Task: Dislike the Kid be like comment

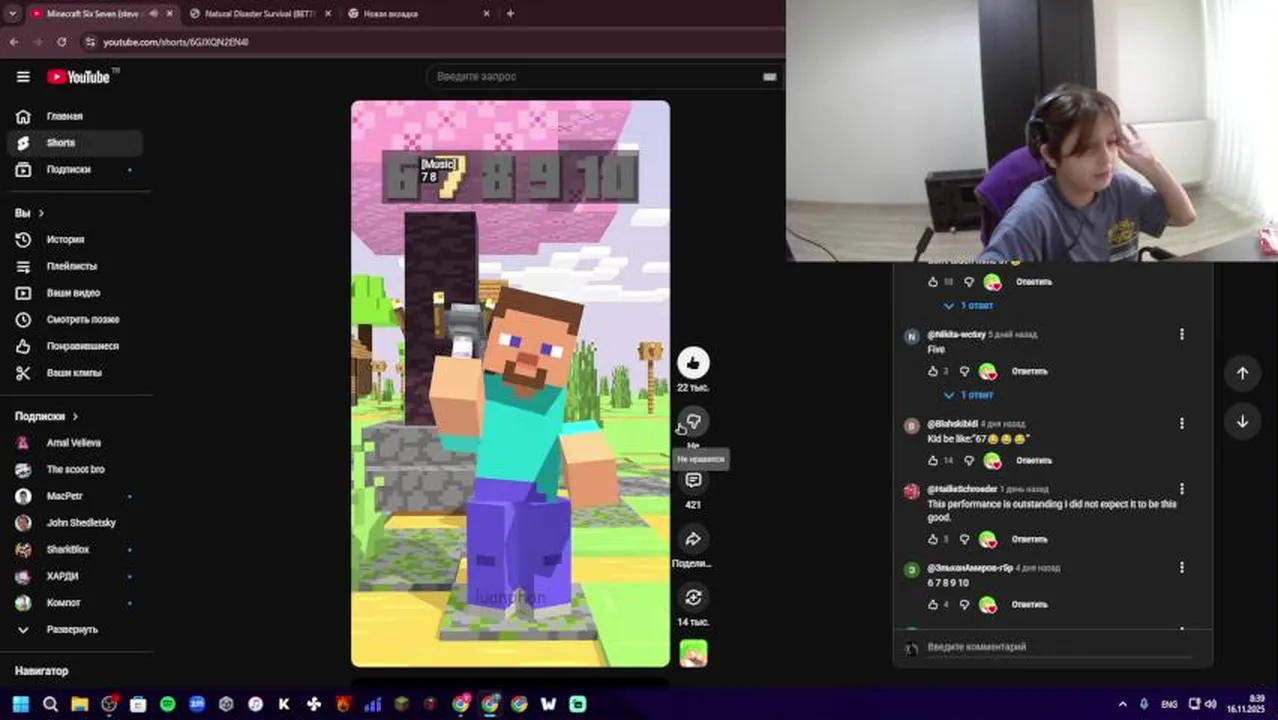Action: tap(968, 460)
